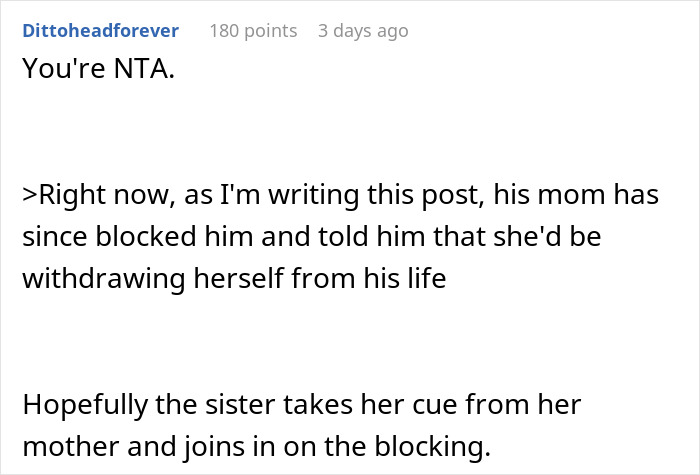
Task: Open the '3 days ago' timestamp permalink
Action: (x=363, y=31)
